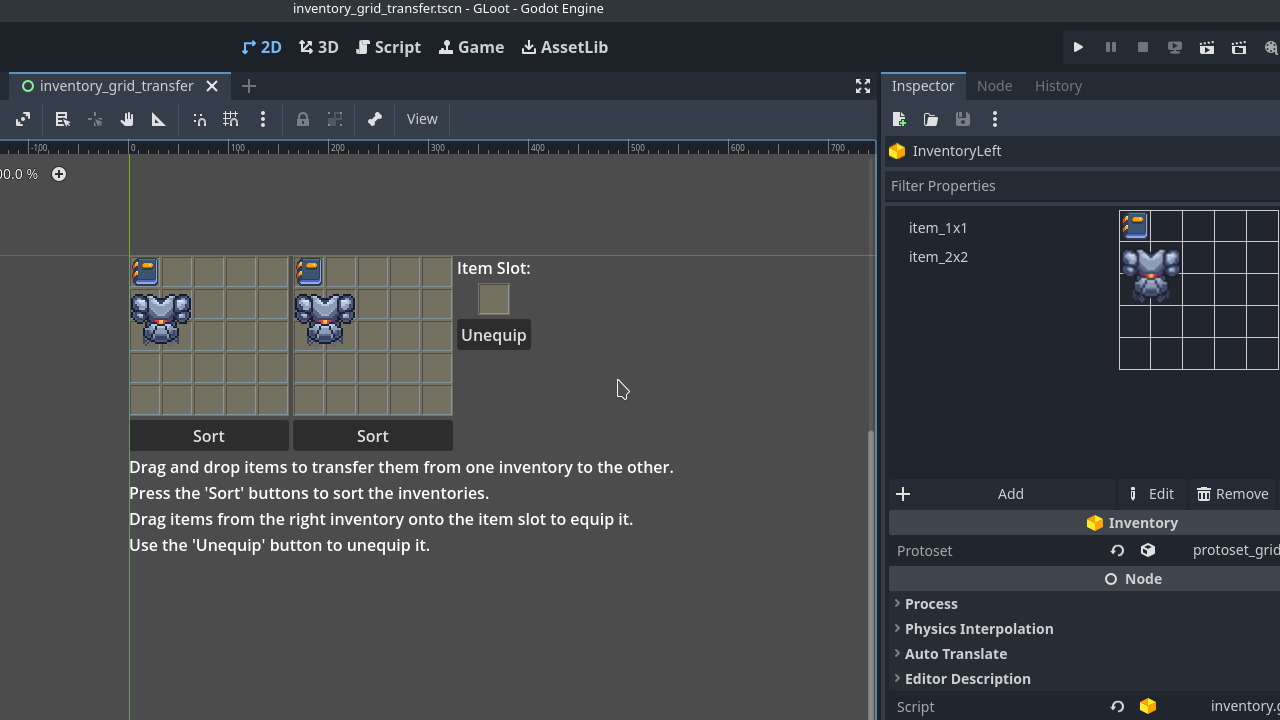Open the View menu in viewport toolbar
The image size is (1280, 720).
pos(422,119)
